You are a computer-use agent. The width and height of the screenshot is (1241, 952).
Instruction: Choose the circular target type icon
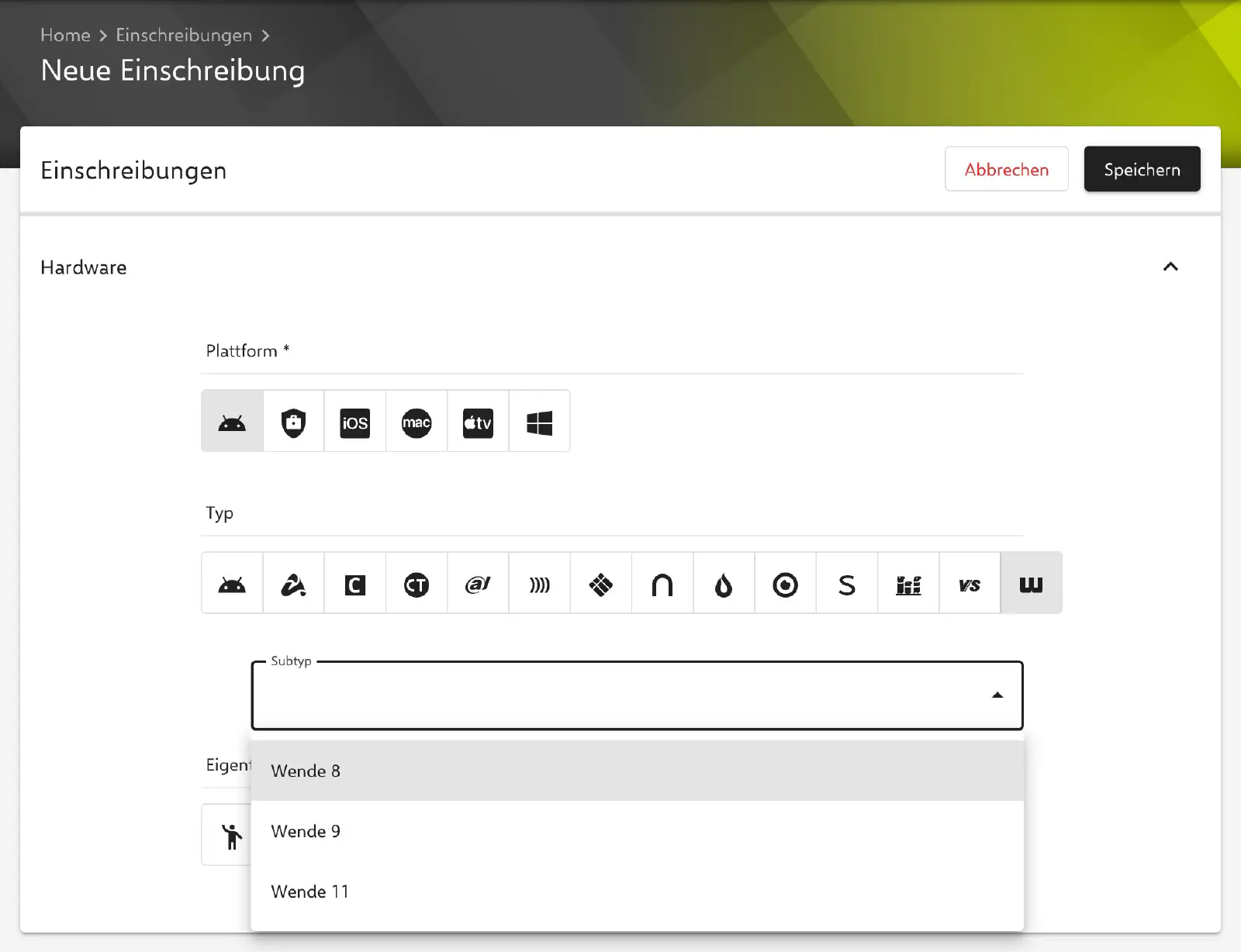pyautogui.click(x=786, y=583)
